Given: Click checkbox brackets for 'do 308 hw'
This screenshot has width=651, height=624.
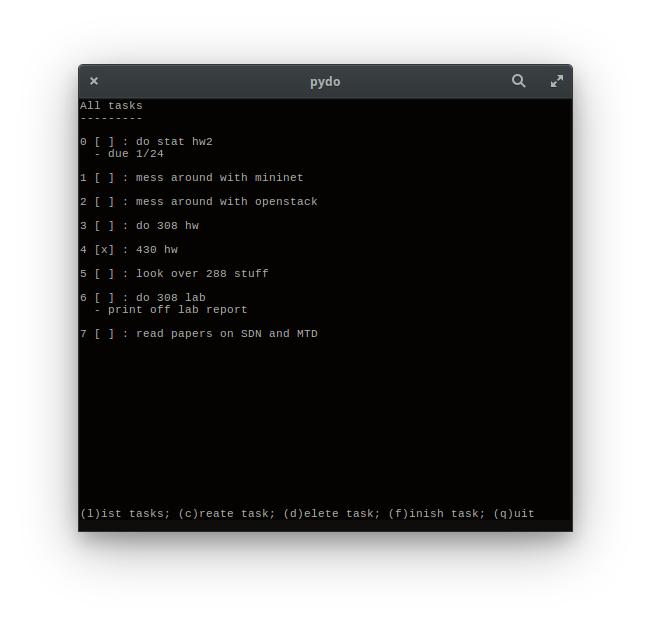Looking at the screenshot, I should tap(104, 226).
